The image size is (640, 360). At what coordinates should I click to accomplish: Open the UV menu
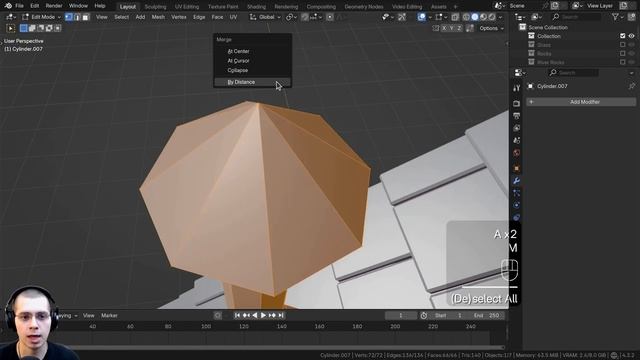point(233,17)
